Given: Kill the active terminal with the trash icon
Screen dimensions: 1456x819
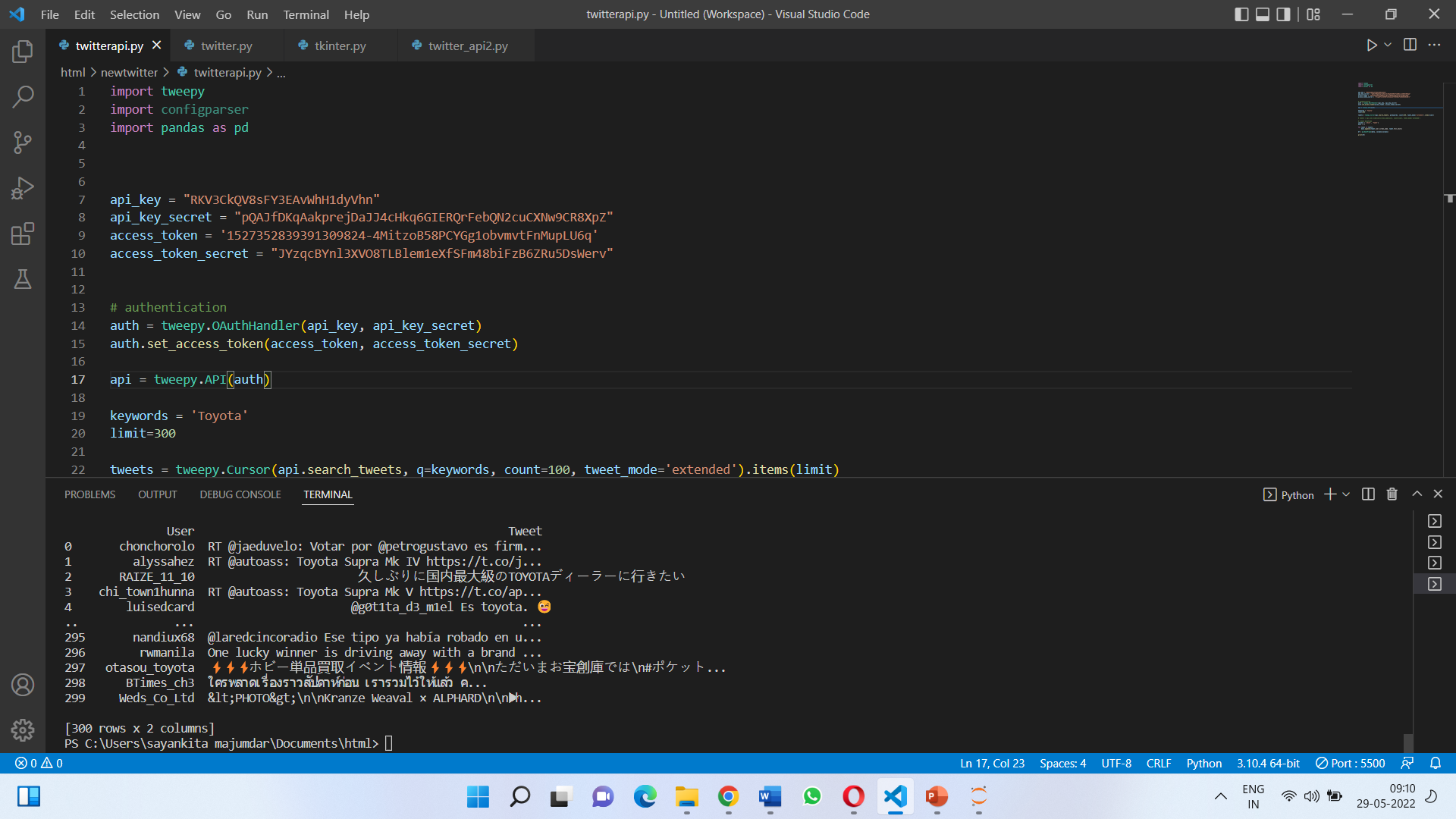Looking at the screenshot, I should [x=1391, y=494].
